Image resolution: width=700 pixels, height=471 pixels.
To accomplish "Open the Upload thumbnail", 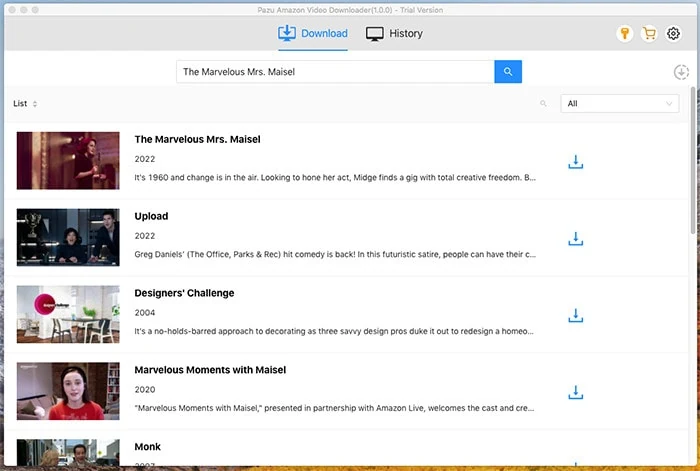I will point(68,237).
